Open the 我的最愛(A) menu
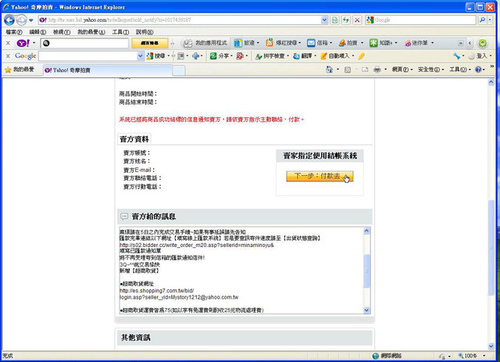500x362 pixels. coord(91,32)
